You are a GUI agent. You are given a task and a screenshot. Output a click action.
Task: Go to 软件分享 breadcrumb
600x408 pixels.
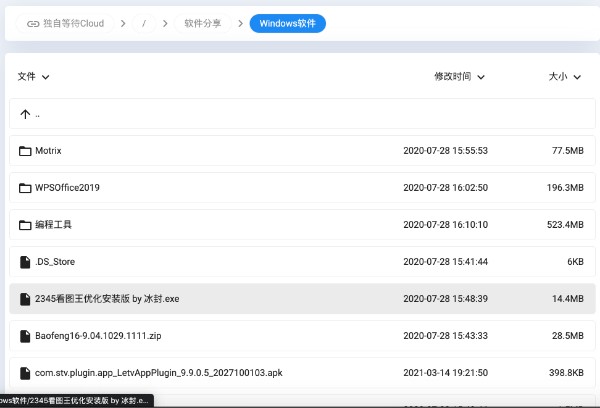(x=203, y=22)
